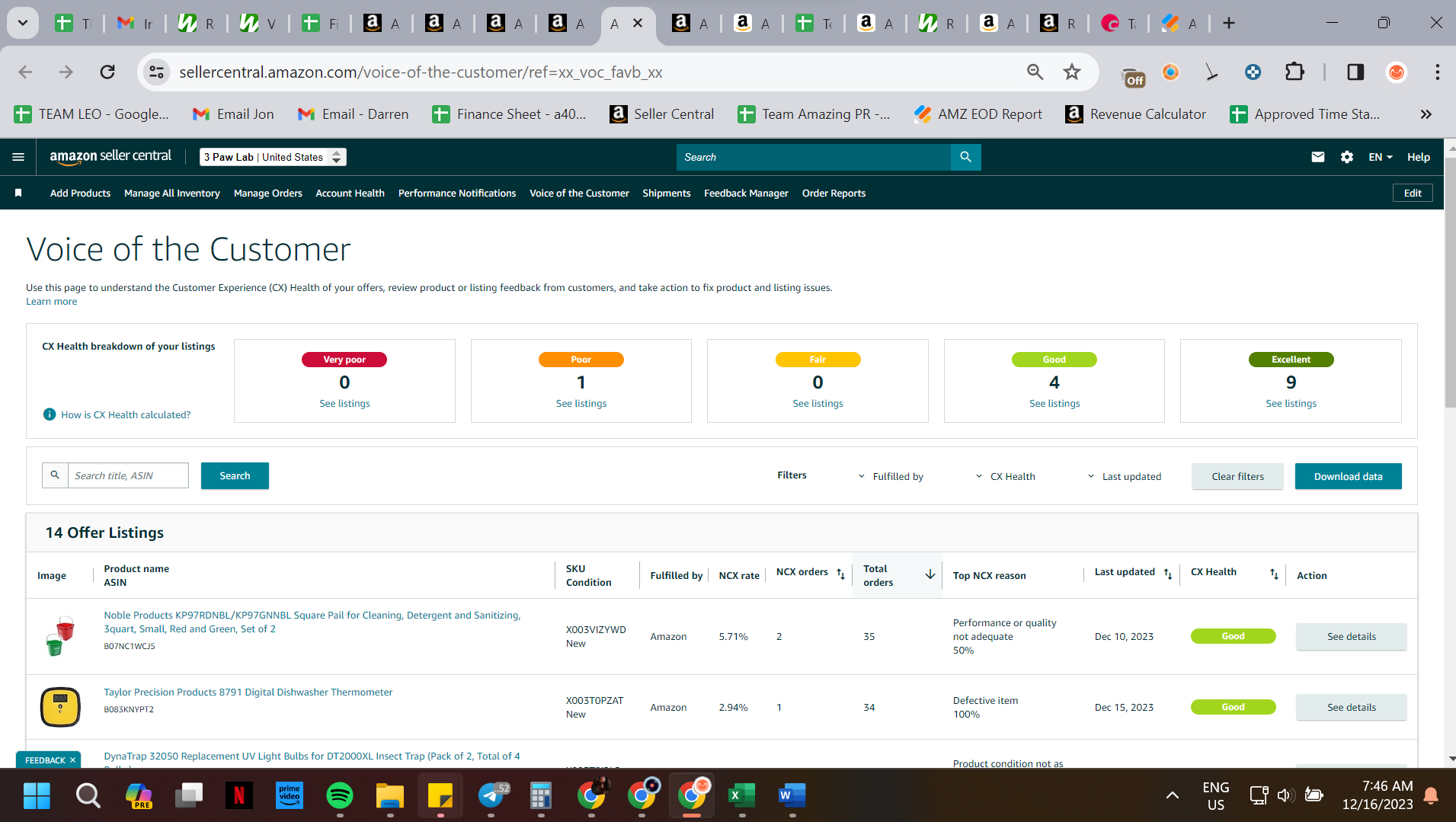Screen dimensions: 1456x822
Task: See details for Taylor Dishwasher Thermometer
Action: [x=1351, y=707]
